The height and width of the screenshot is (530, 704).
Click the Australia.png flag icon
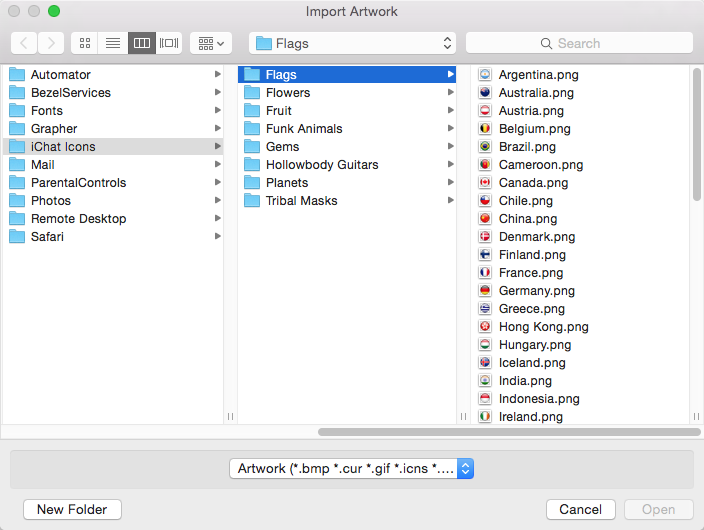pyautogui.click(x=485, y=93)
